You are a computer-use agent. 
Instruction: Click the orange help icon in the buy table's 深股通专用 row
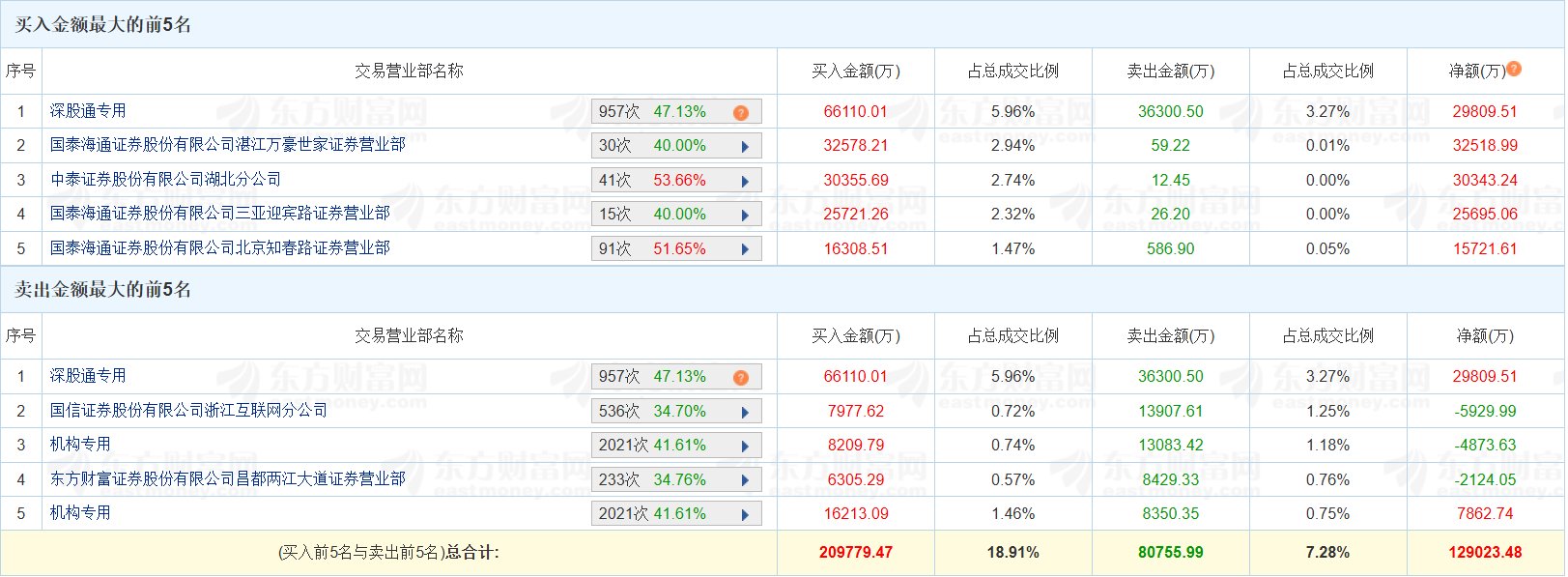pyautogui.click(x=741, y=112)
